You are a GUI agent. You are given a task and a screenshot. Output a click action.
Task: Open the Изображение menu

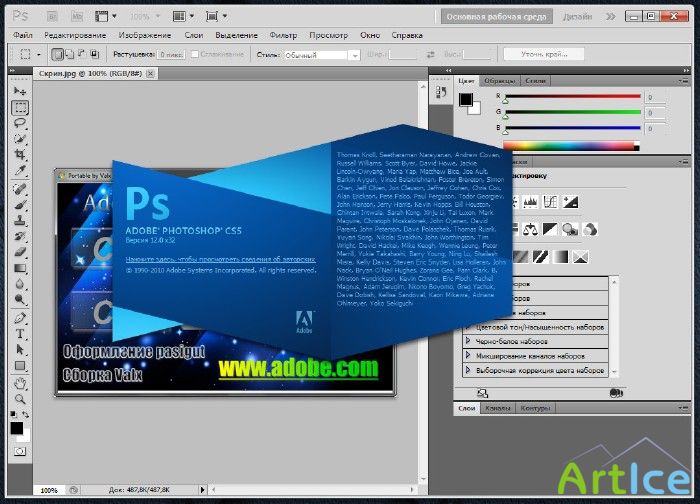[x=145, y=35]
